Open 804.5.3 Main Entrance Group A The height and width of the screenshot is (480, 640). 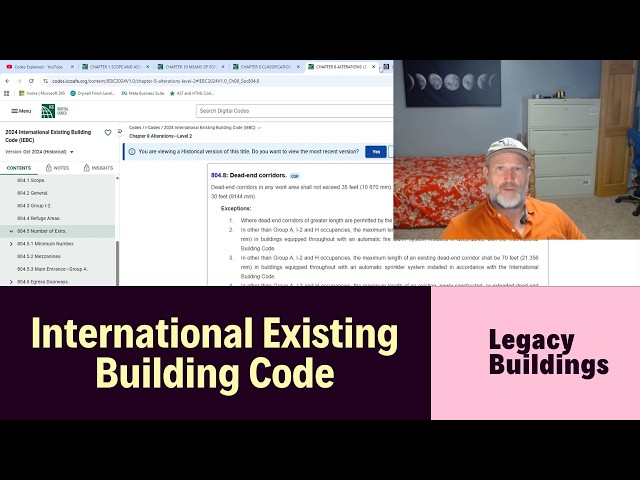point(53,269)
